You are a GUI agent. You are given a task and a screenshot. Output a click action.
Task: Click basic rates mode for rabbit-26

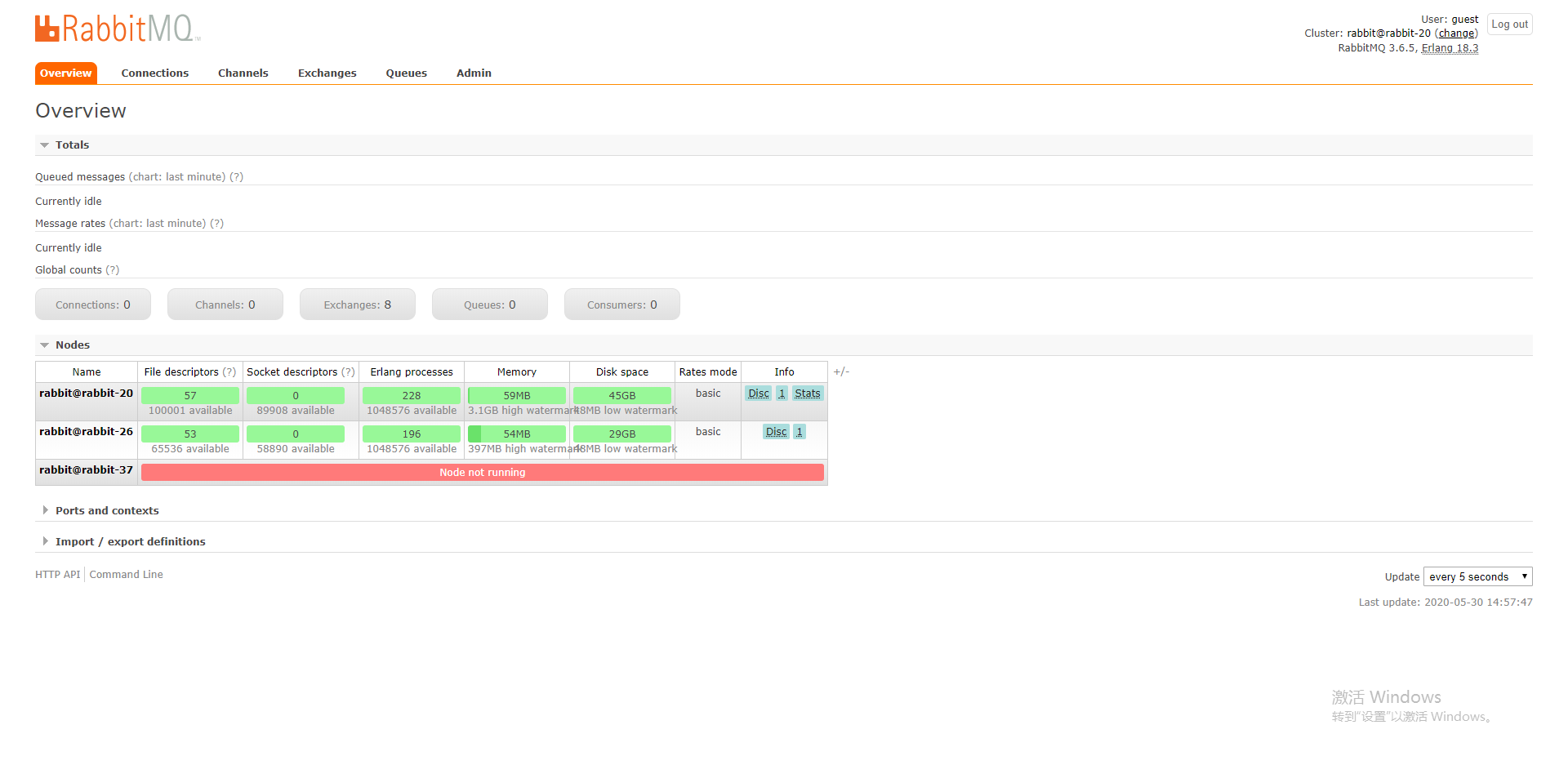tap(708, 432)
